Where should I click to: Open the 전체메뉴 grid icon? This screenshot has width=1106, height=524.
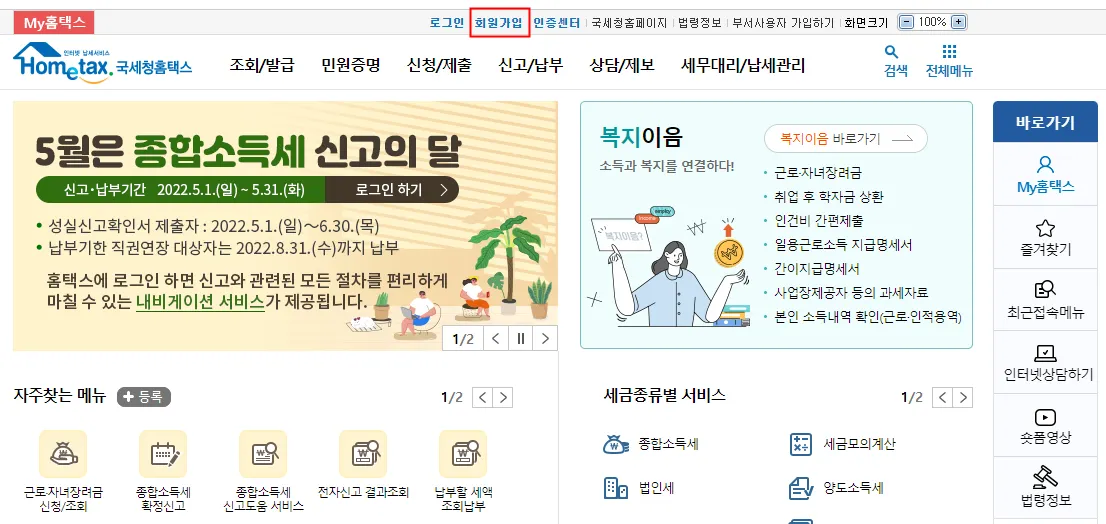[949, 51]
